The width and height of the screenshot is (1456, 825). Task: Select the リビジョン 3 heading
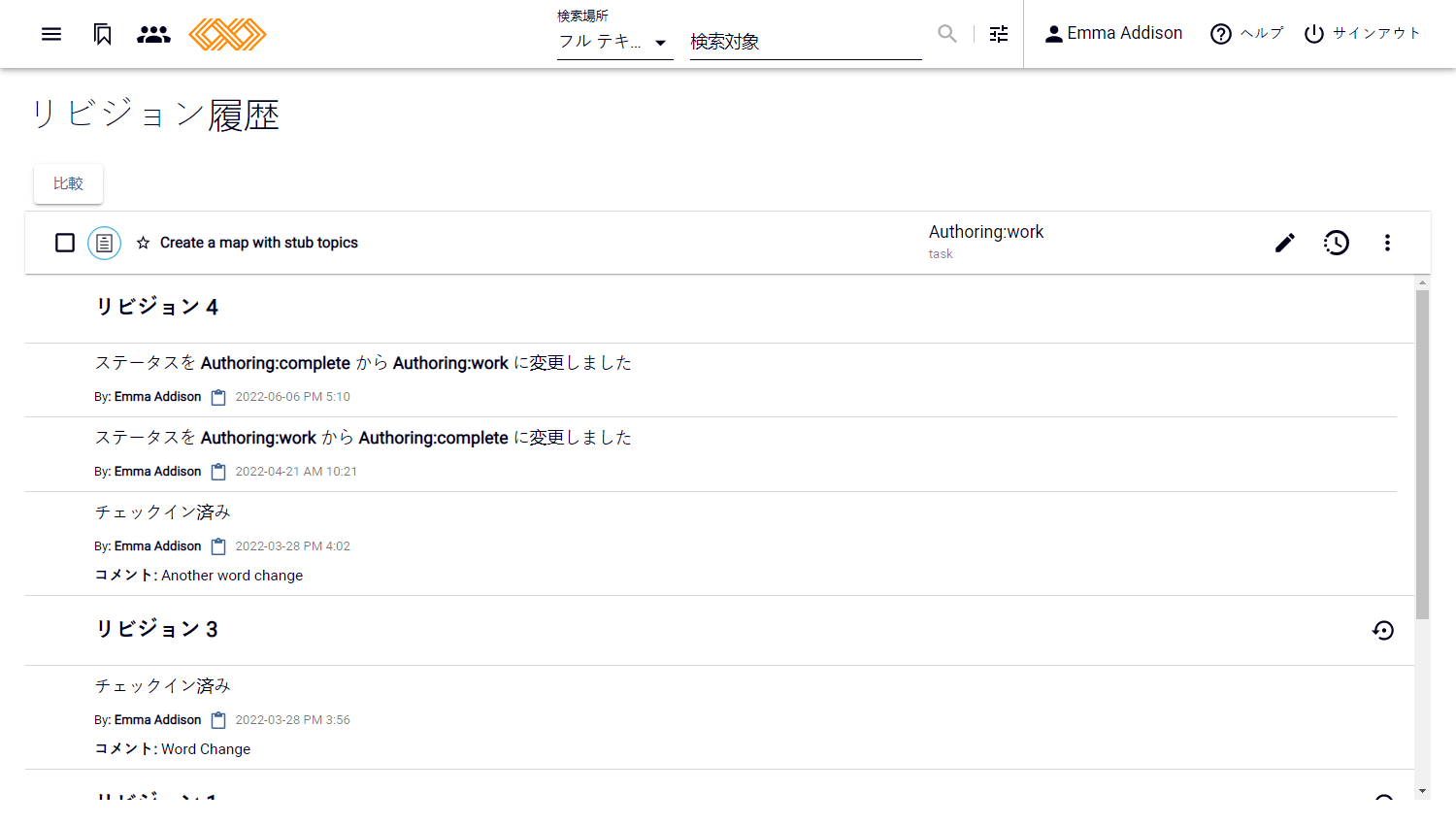[157, 629]
